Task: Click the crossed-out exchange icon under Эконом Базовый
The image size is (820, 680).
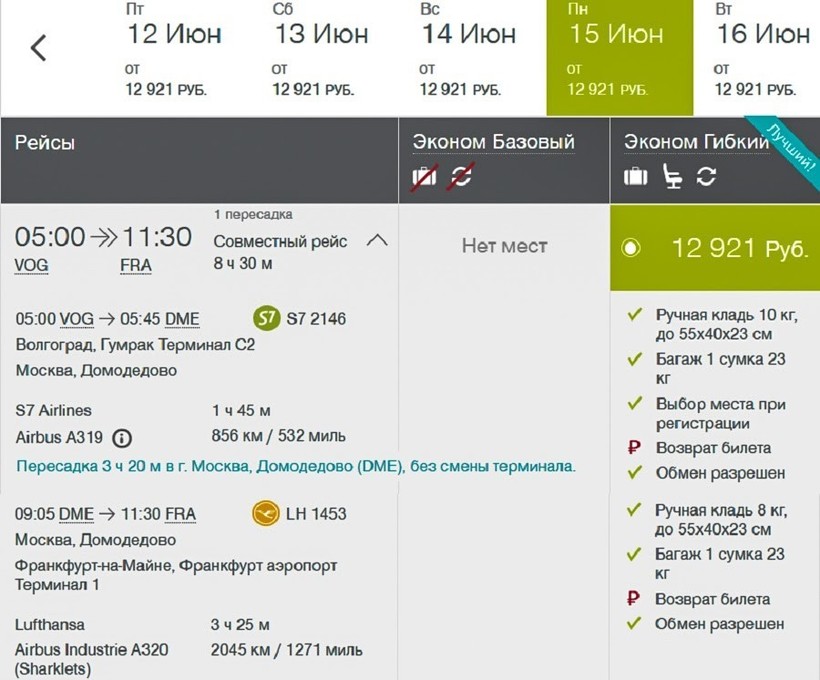Action: (461, 177)
